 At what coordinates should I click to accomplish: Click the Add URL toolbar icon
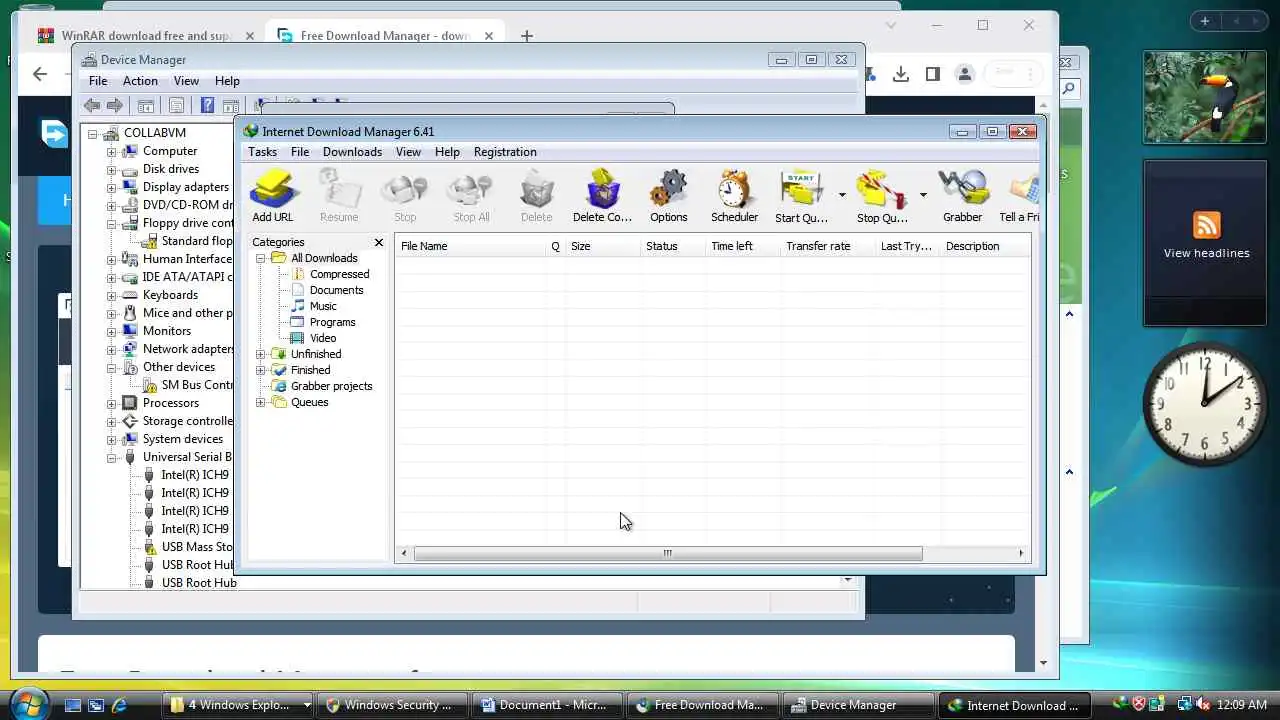[272, 196]
